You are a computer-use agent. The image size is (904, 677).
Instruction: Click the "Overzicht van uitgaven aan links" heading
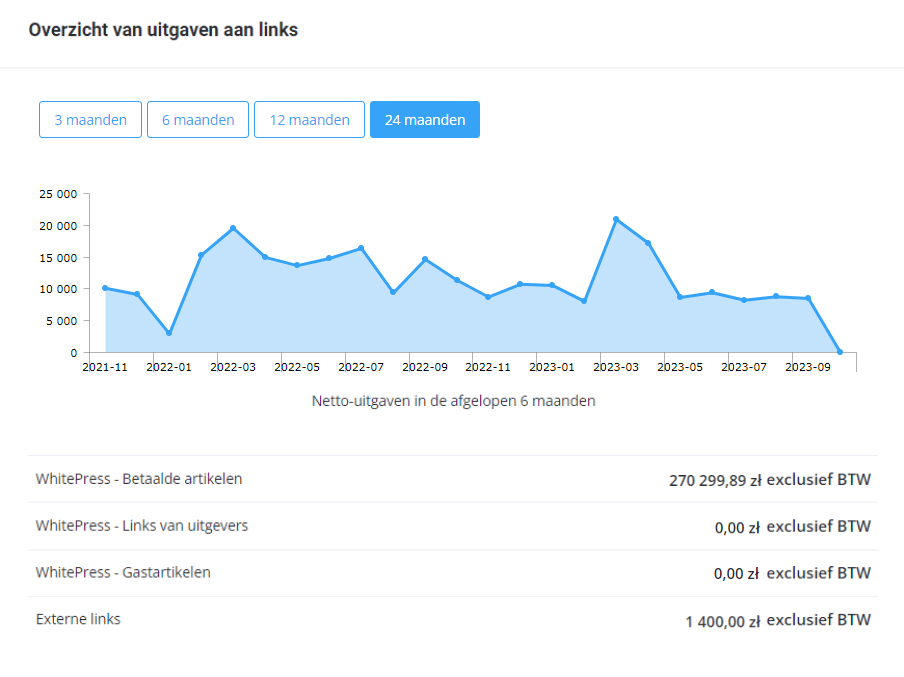pyautogui.click(x=163, y=30)
